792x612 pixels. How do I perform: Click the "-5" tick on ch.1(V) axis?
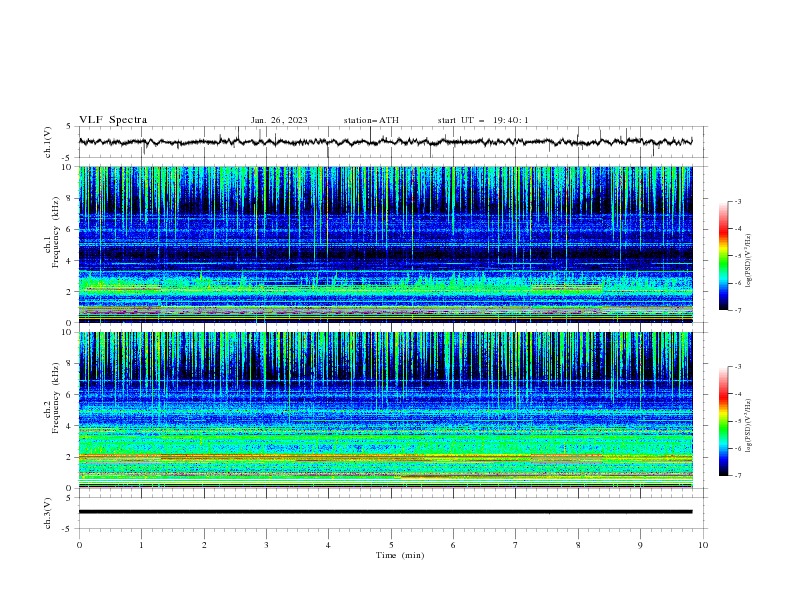coord(68,158)
